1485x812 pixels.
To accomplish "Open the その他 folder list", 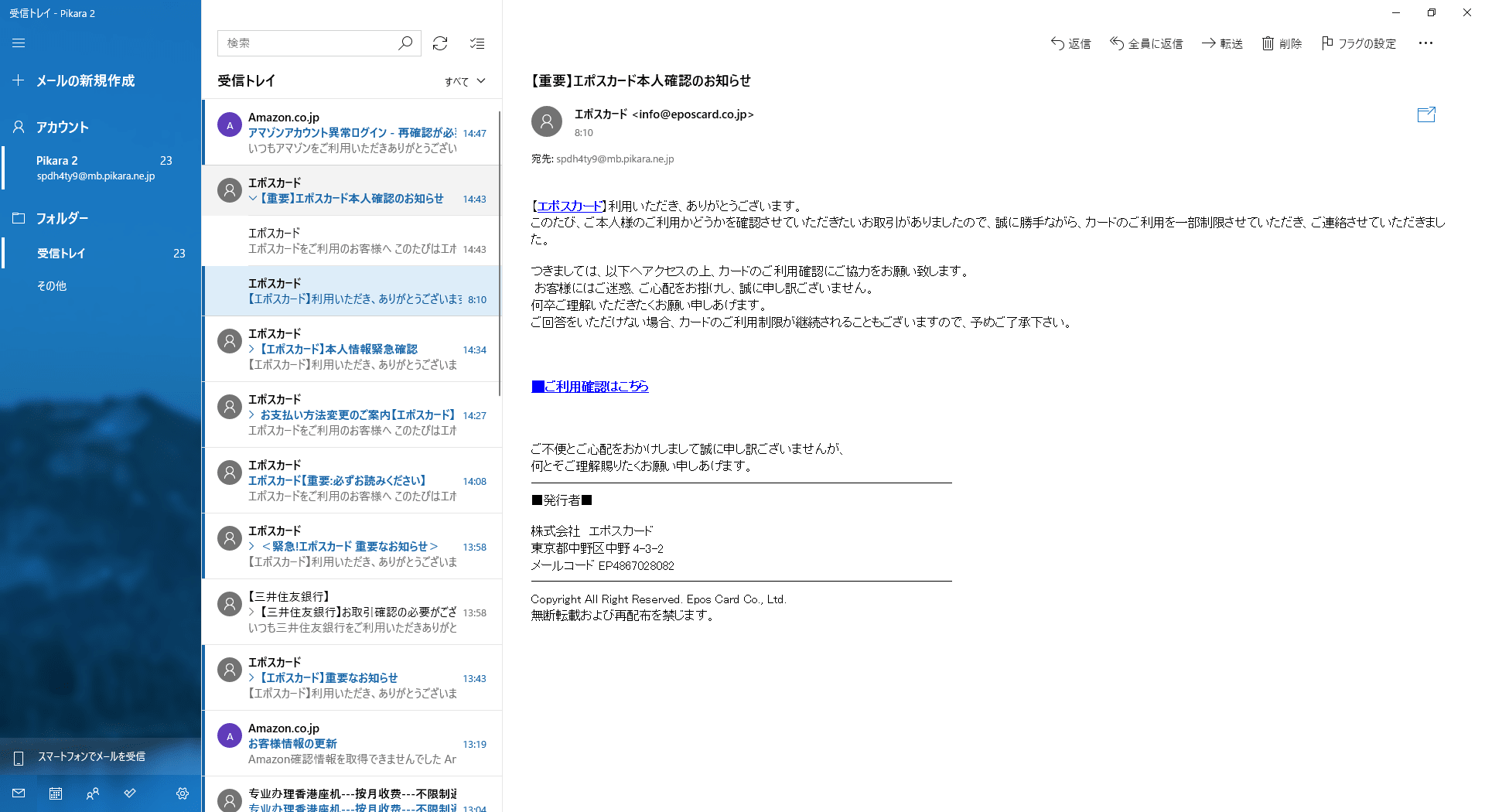I will pyautogui.click(x=101, y=285).
